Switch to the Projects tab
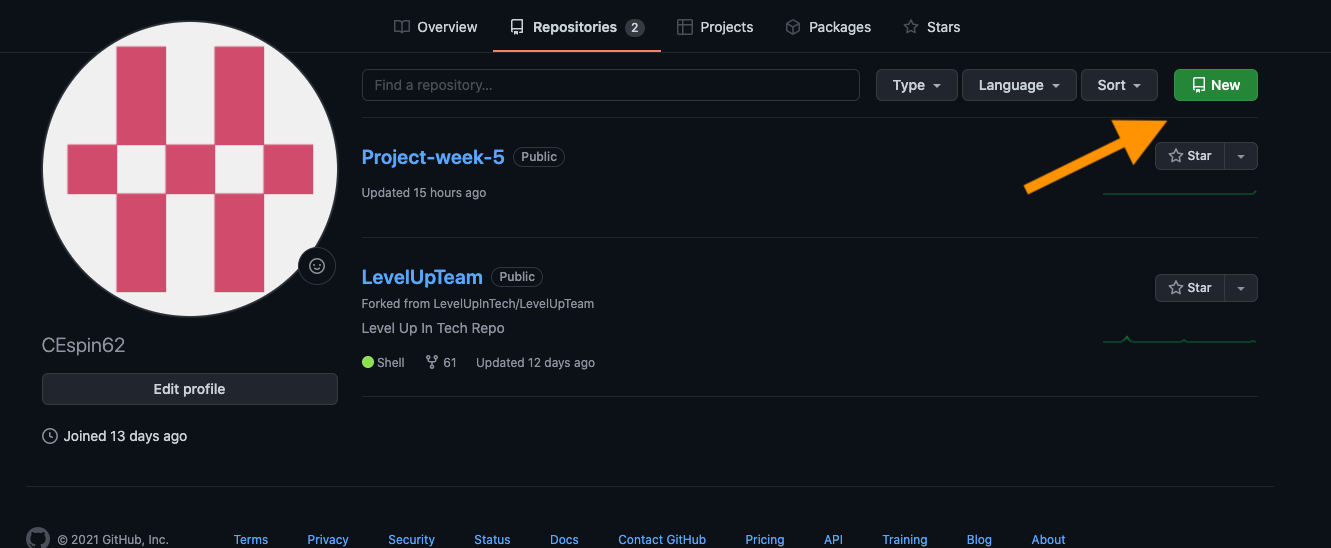 [715, 27]
